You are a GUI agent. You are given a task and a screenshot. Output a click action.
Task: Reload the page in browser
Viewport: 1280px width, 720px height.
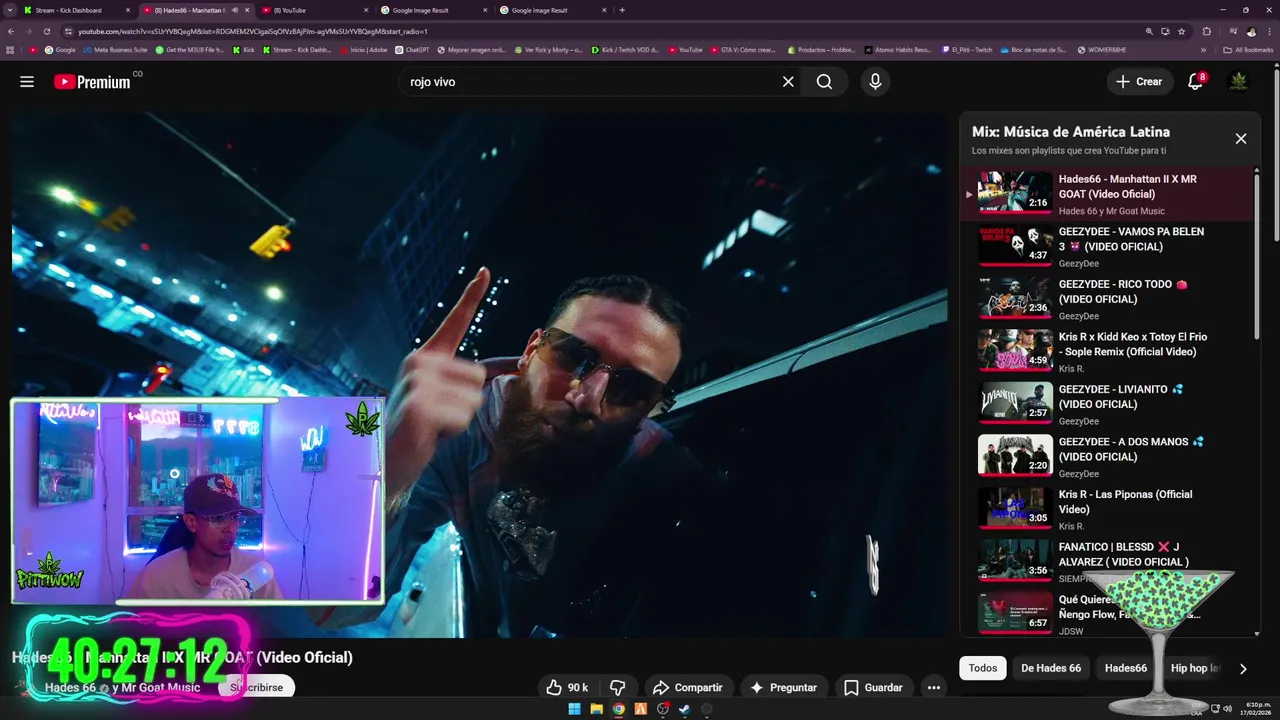[x=46, y=31]
